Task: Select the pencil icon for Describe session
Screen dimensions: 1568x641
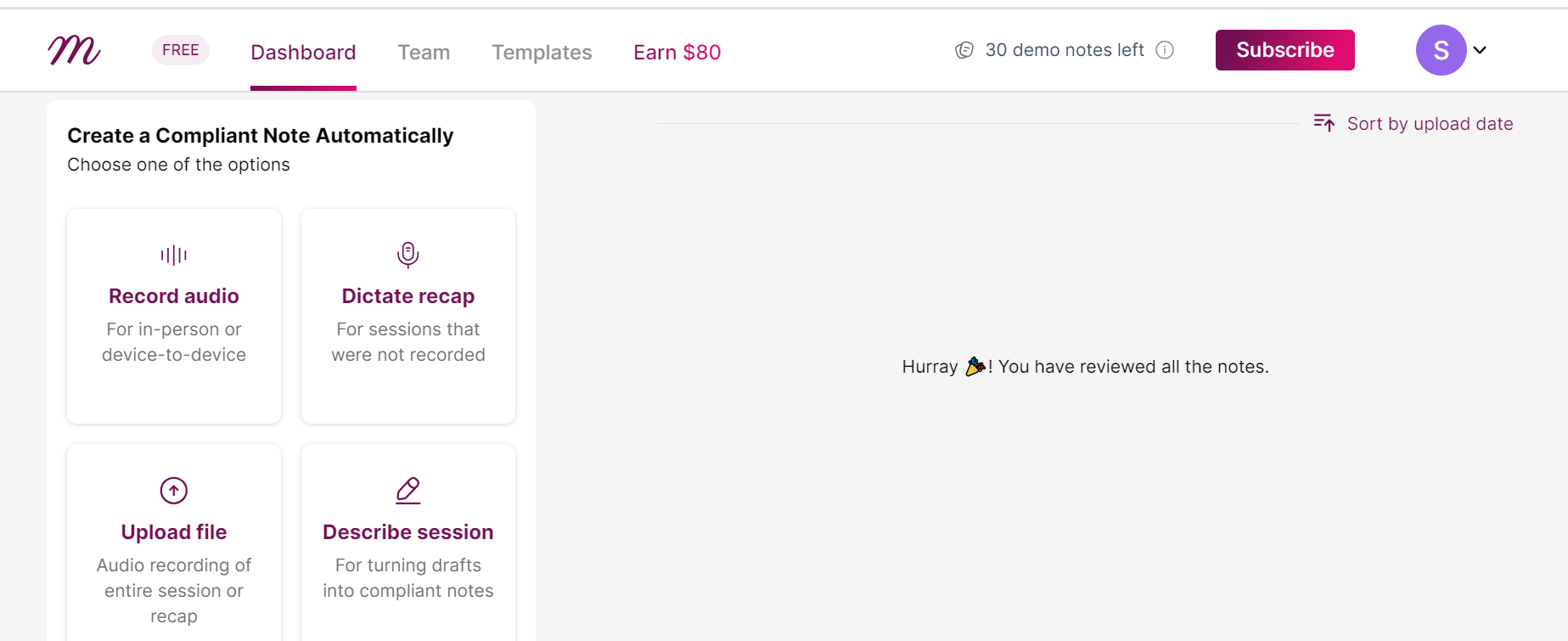Action: pyautogui.click(x=407, y=490)
